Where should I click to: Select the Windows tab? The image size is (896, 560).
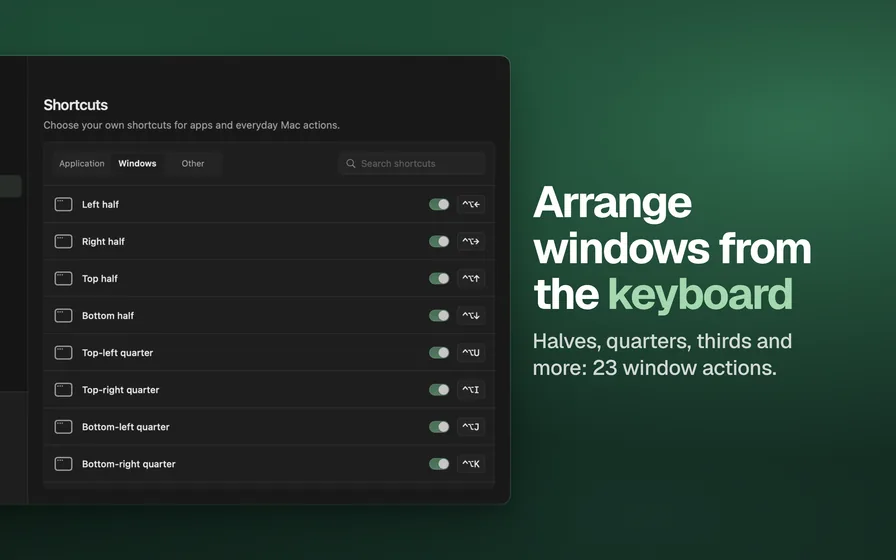137,163
